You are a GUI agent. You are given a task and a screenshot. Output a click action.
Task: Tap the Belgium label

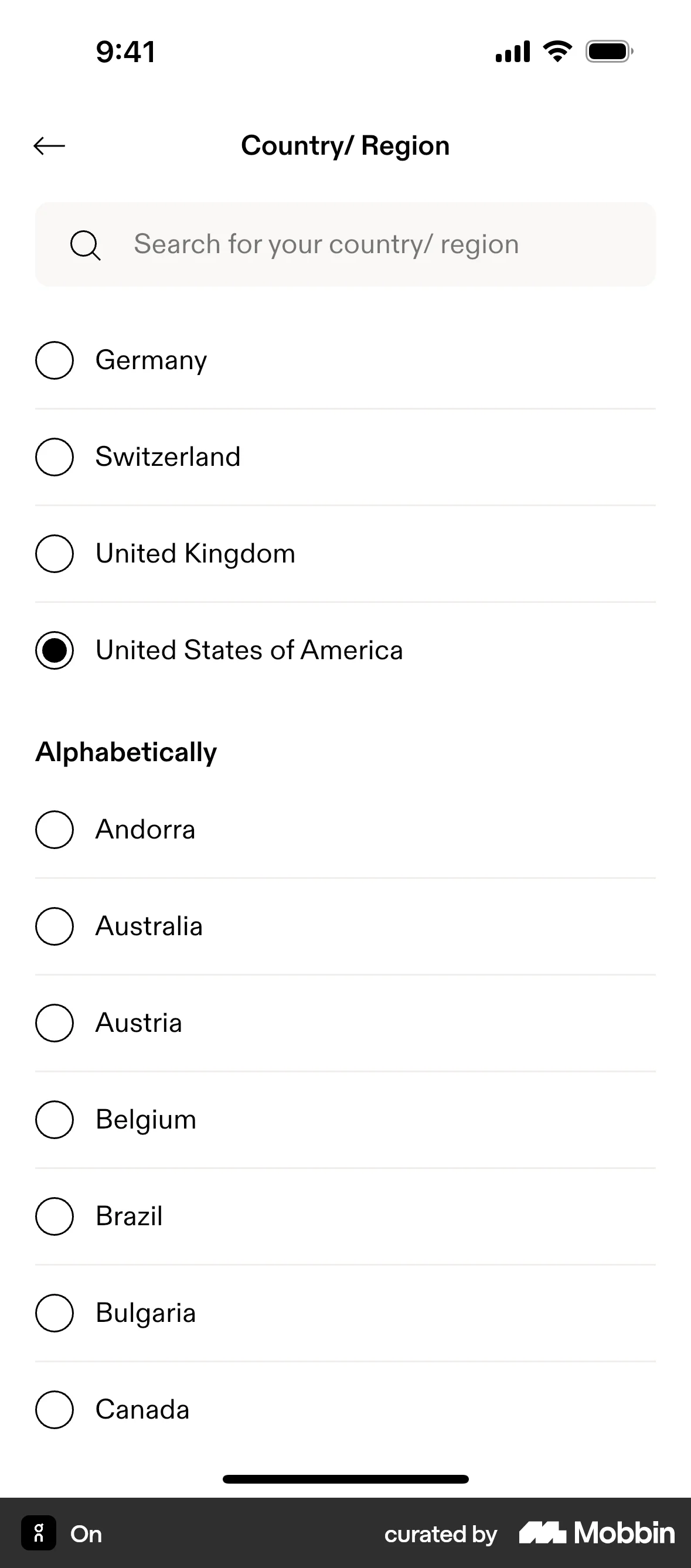pos(146,1120)
